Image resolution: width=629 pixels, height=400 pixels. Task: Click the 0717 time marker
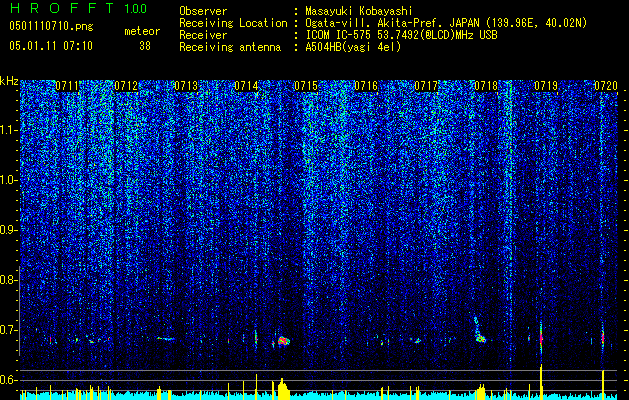426,86
